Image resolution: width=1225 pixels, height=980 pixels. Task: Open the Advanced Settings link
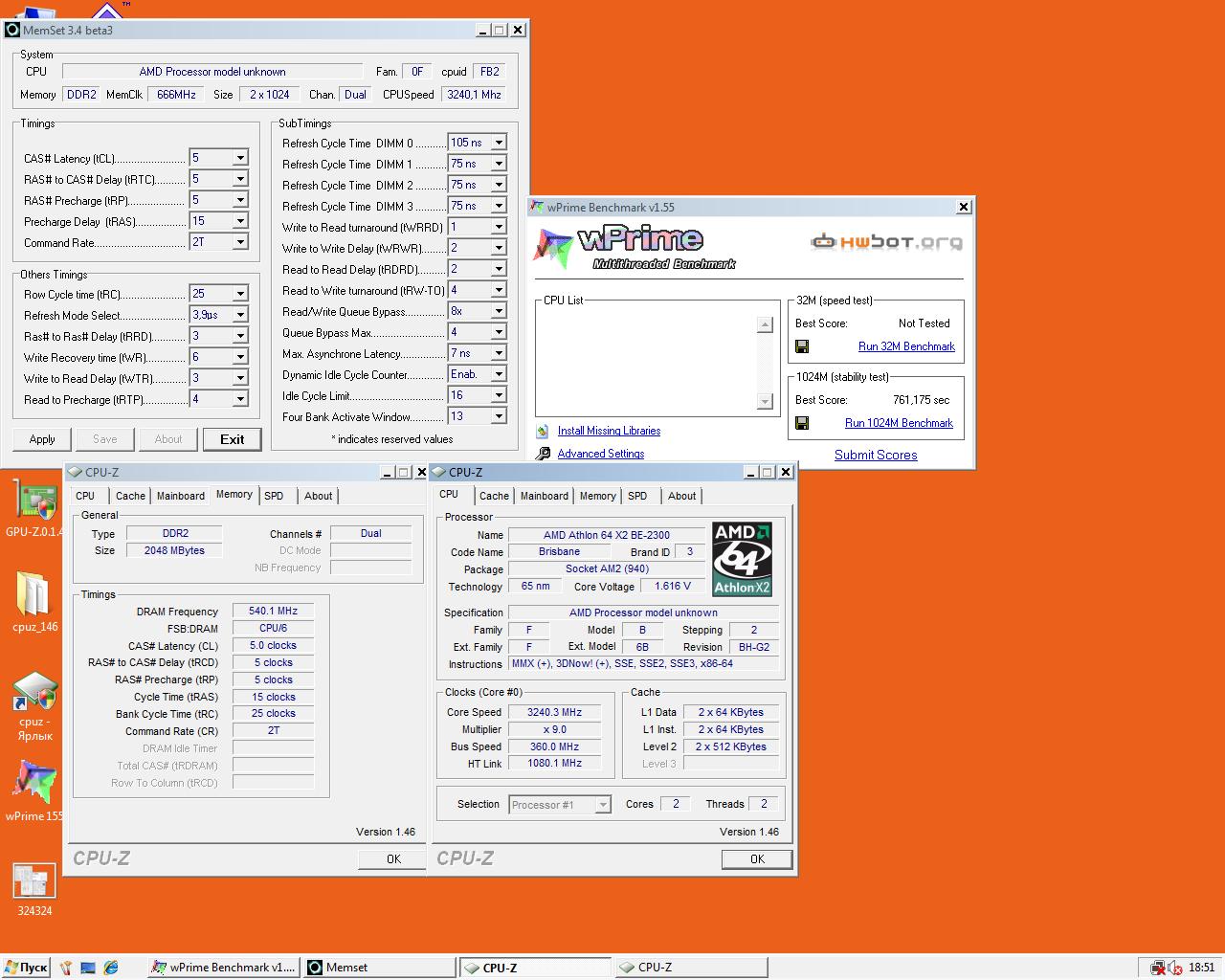tap(601, 454)
